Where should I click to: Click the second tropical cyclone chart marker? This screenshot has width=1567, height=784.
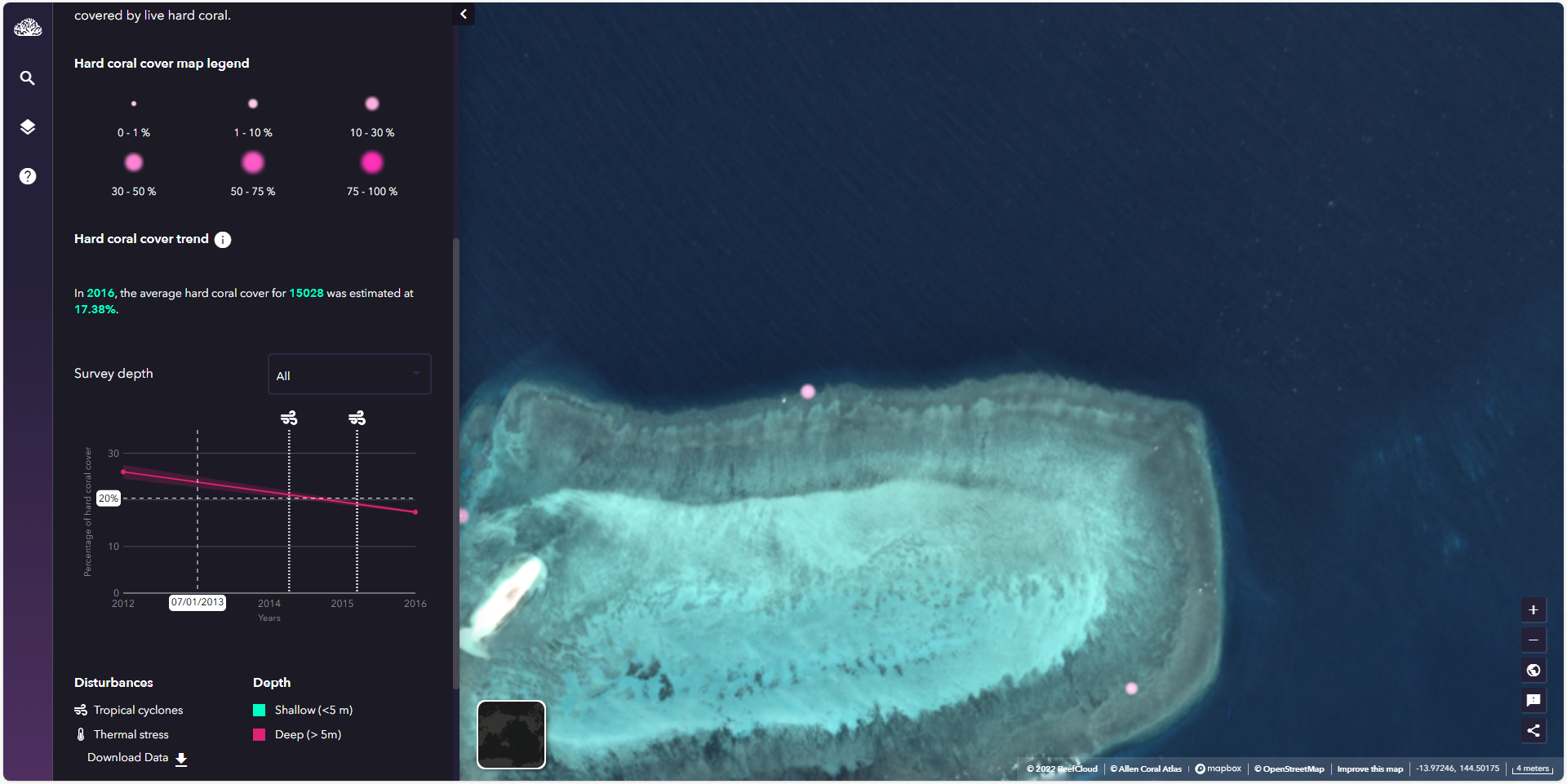point(357,419)
